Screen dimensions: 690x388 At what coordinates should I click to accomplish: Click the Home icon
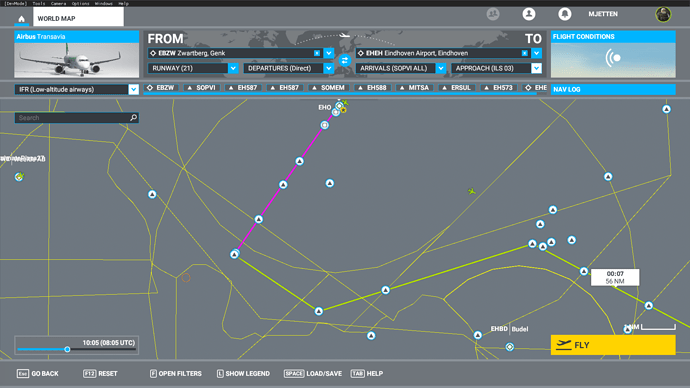click(x=21, y=19)
